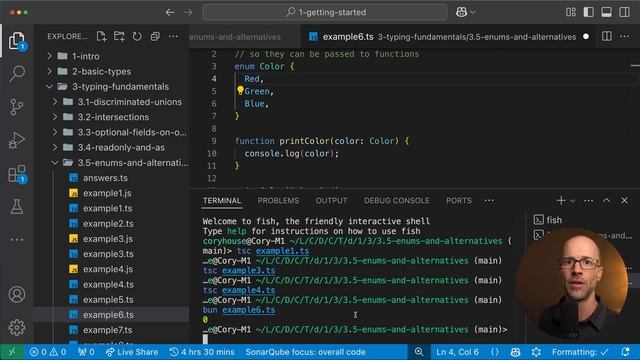This screenshot has width=640, height=360.
Task: Show errors and warnings count
Action: pos(48,352)
